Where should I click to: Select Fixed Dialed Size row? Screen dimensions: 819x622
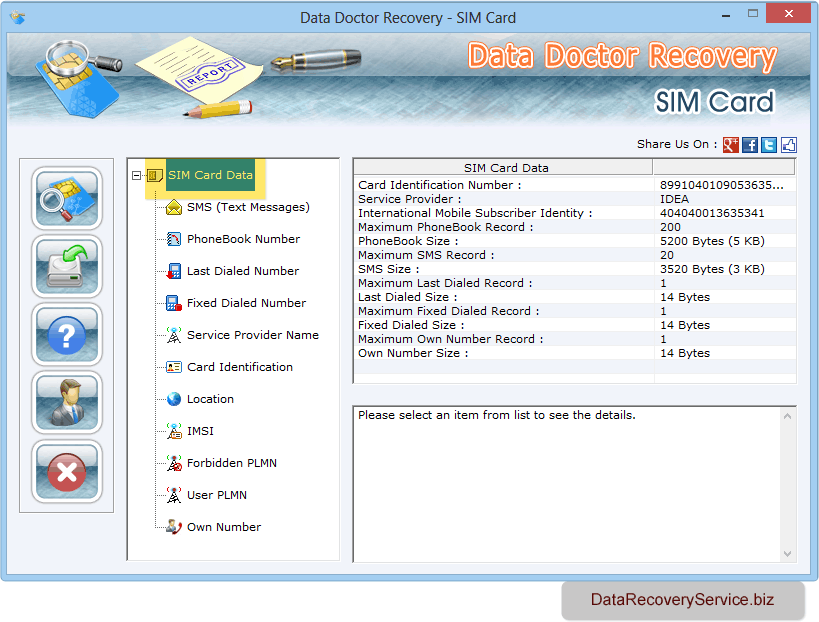[x=575, y=325]
